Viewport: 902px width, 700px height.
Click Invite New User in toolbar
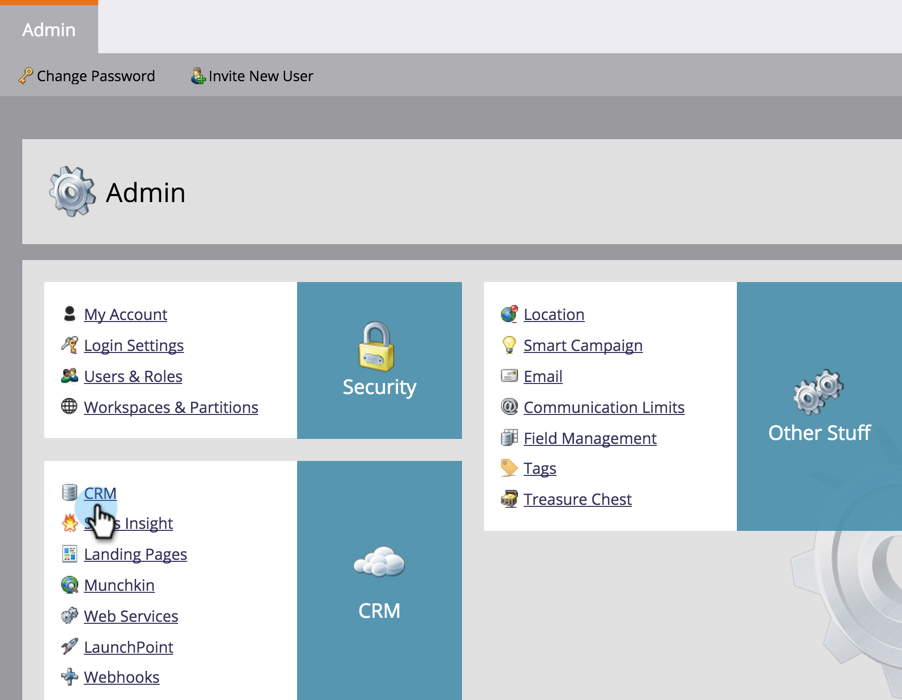pyautogui.click(x=253, y=76)
